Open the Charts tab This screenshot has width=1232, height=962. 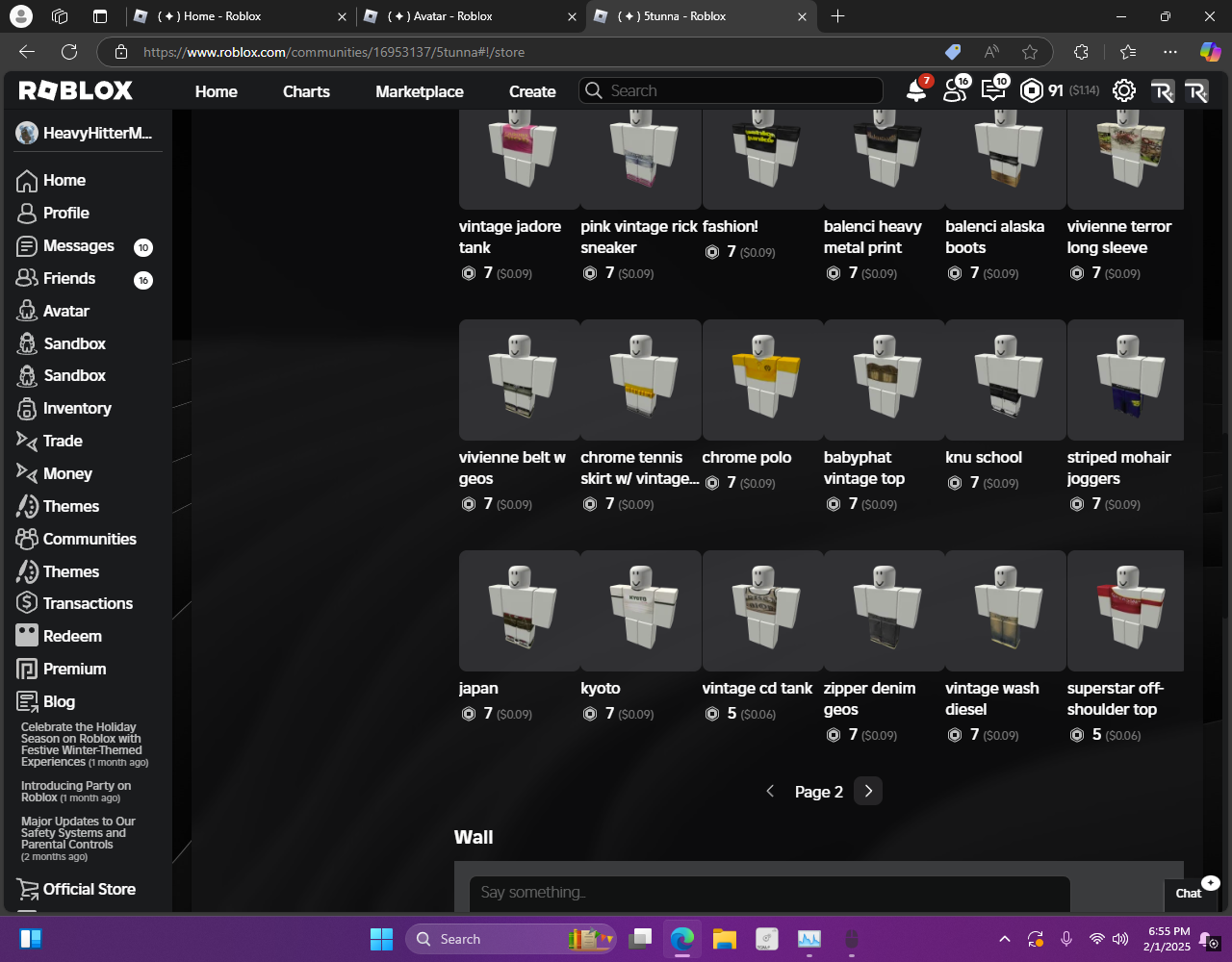pos(306,91)
